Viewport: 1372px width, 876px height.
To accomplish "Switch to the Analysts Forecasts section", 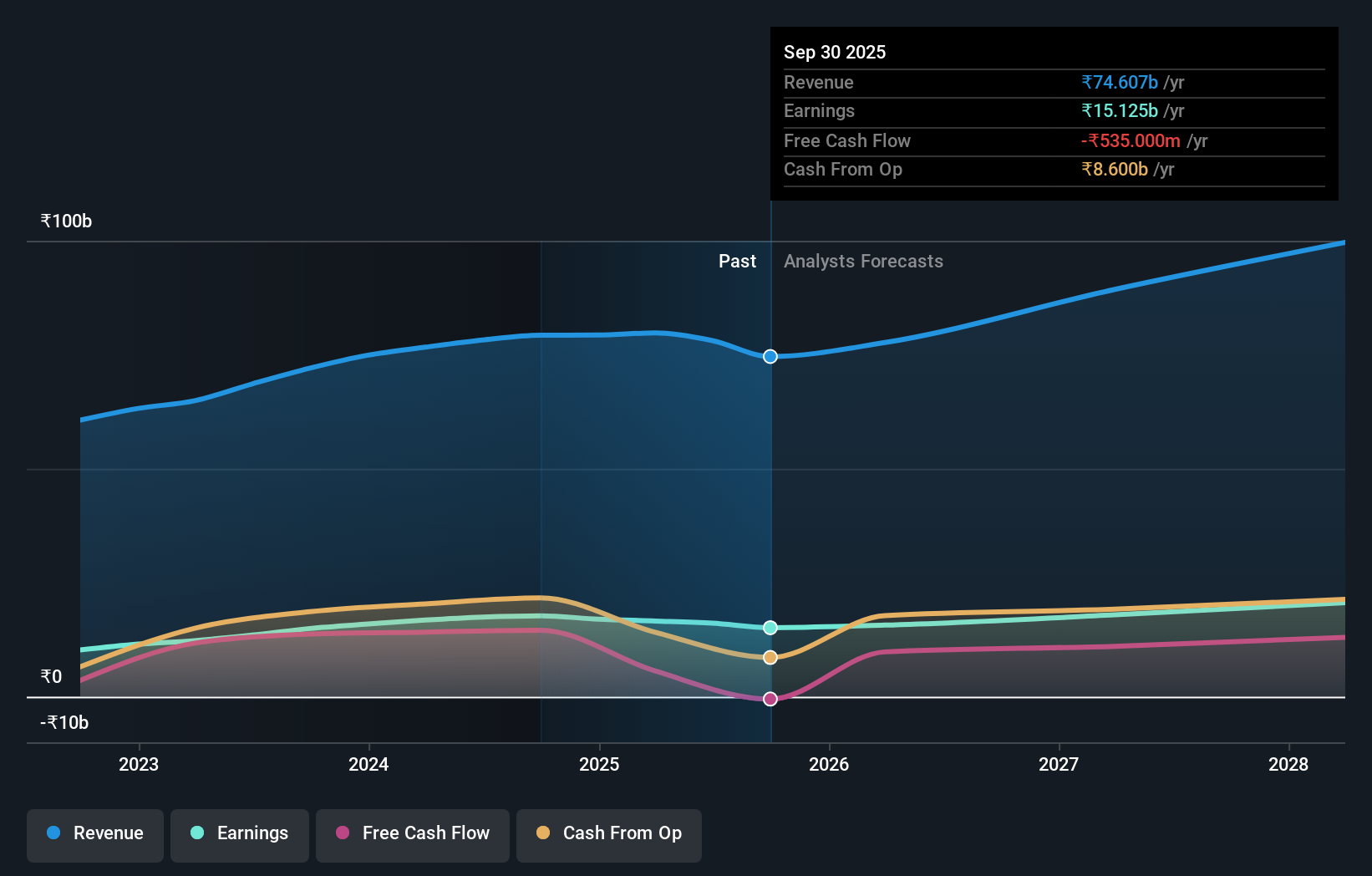I will 863,261.
